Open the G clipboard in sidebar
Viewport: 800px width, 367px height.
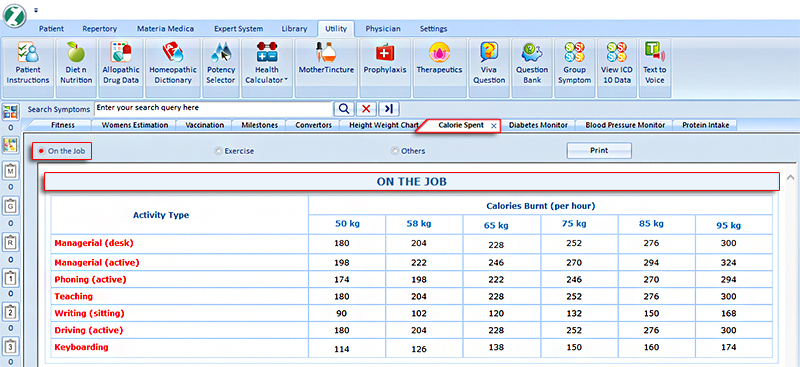(11, 206)
